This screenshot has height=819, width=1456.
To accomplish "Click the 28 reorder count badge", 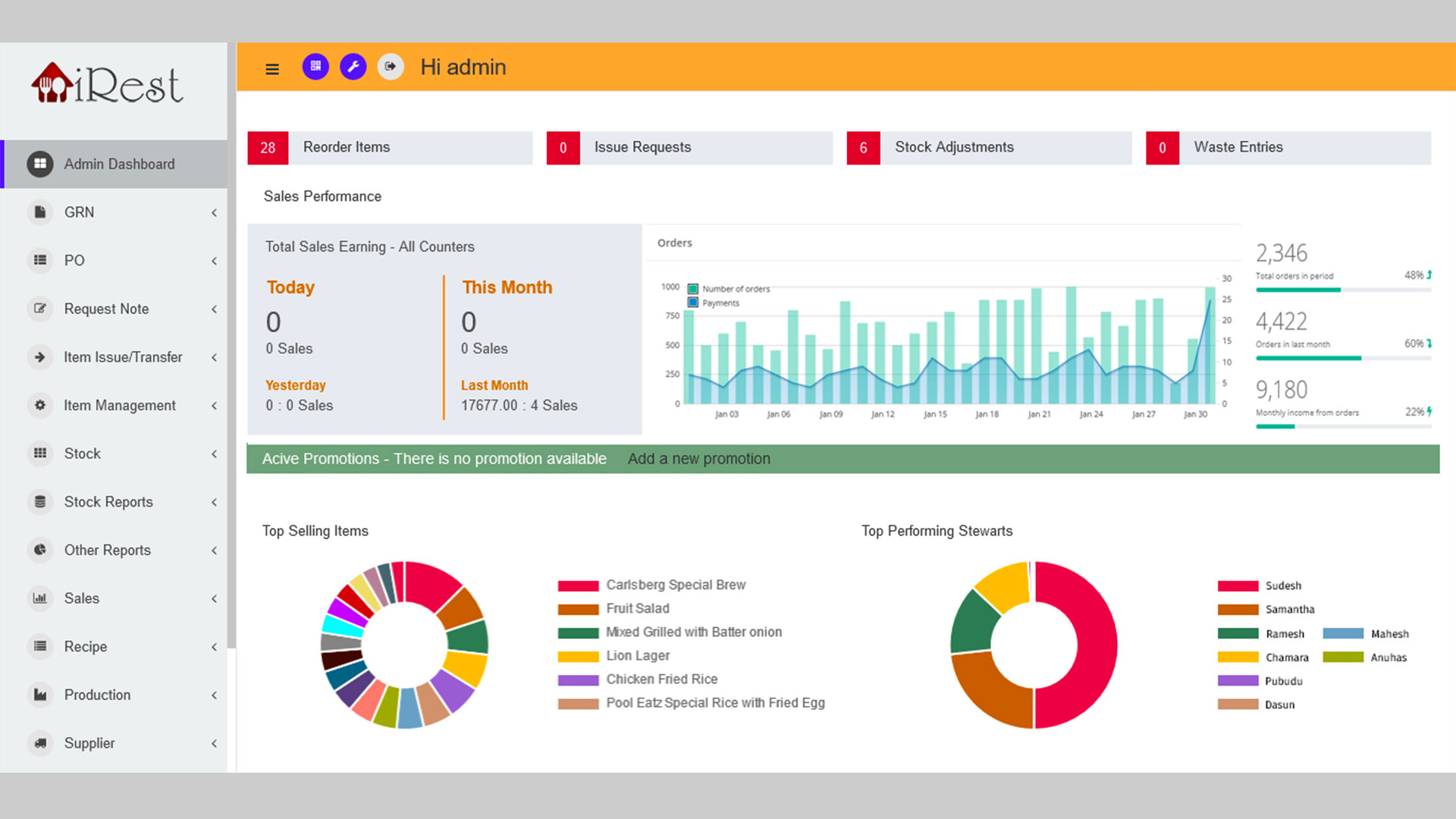I will click(x=268, y=148).
